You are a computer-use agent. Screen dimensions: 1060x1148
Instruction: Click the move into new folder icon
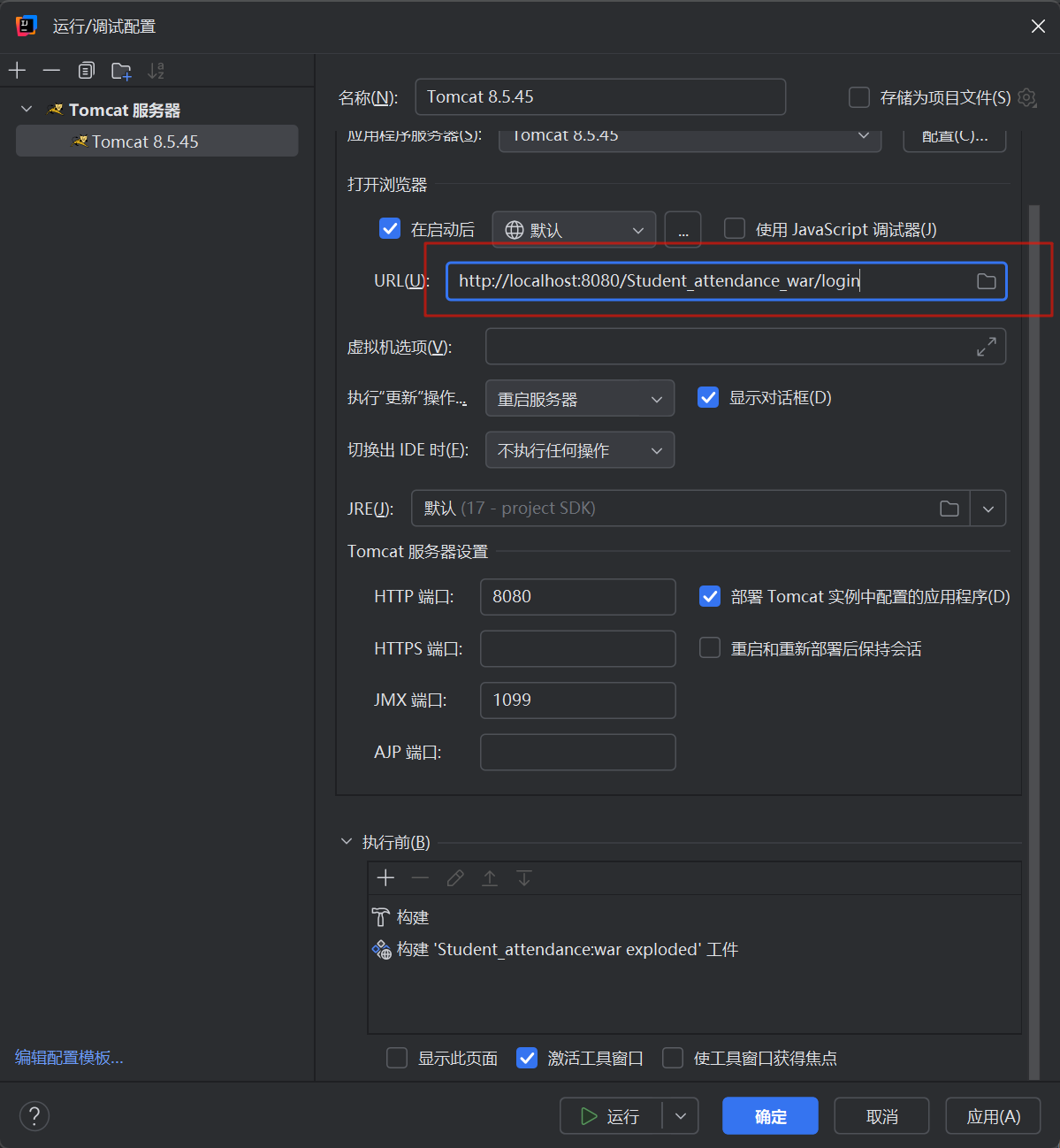(x=121, y=71)
